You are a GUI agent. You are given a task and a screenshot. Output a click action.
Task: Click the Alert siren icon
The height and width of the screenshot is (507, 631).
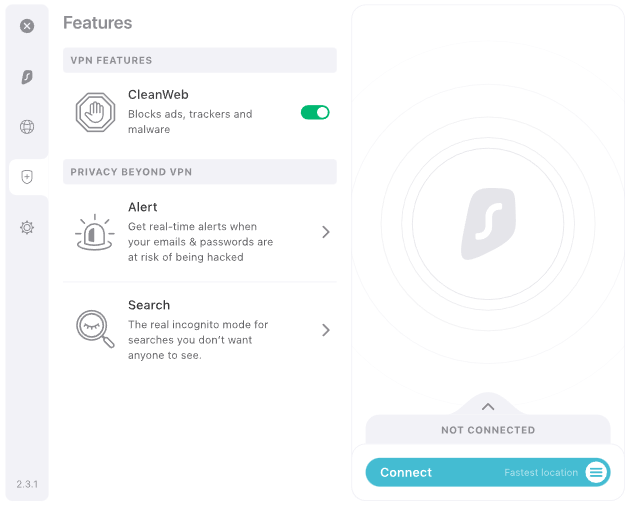point(95,232)
